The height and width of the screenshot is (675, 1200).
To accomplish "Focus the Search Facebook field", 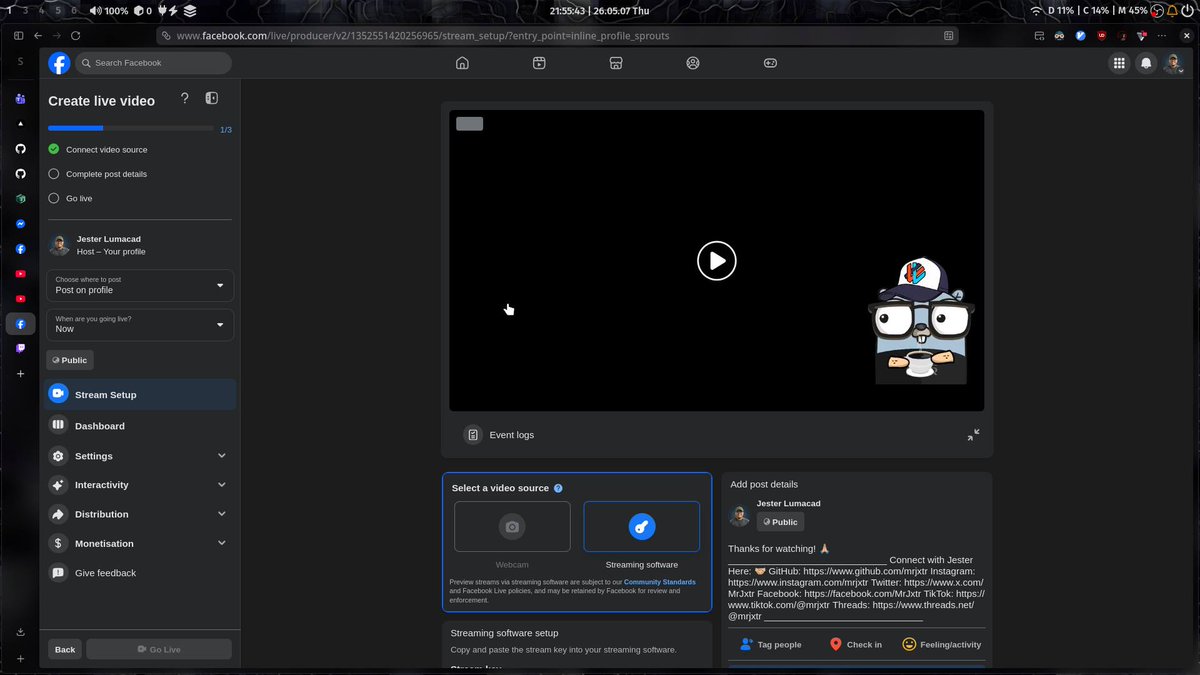I will pos(153,63).
